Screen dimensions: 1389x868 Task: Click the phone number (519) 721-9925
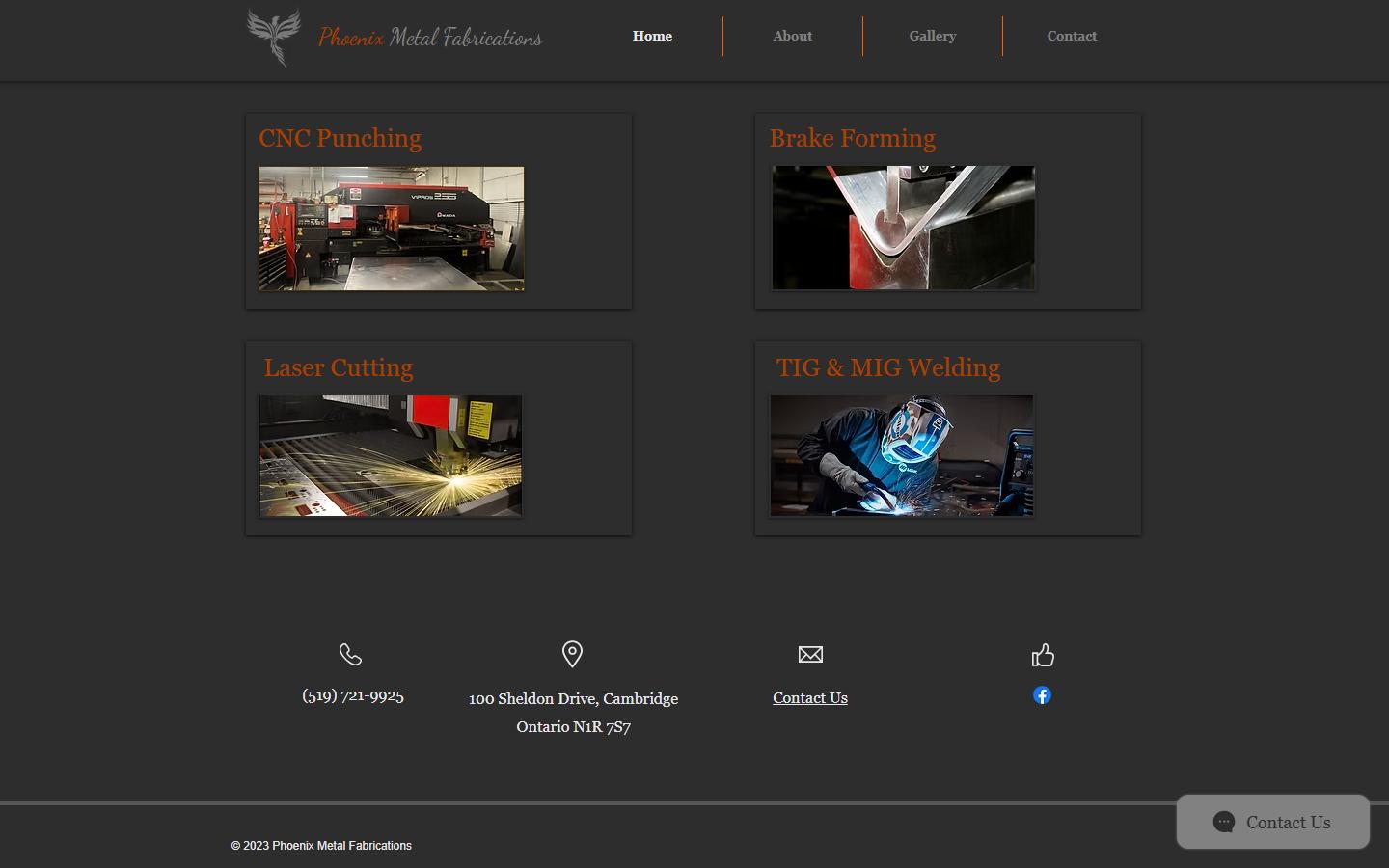coord(353,695)
